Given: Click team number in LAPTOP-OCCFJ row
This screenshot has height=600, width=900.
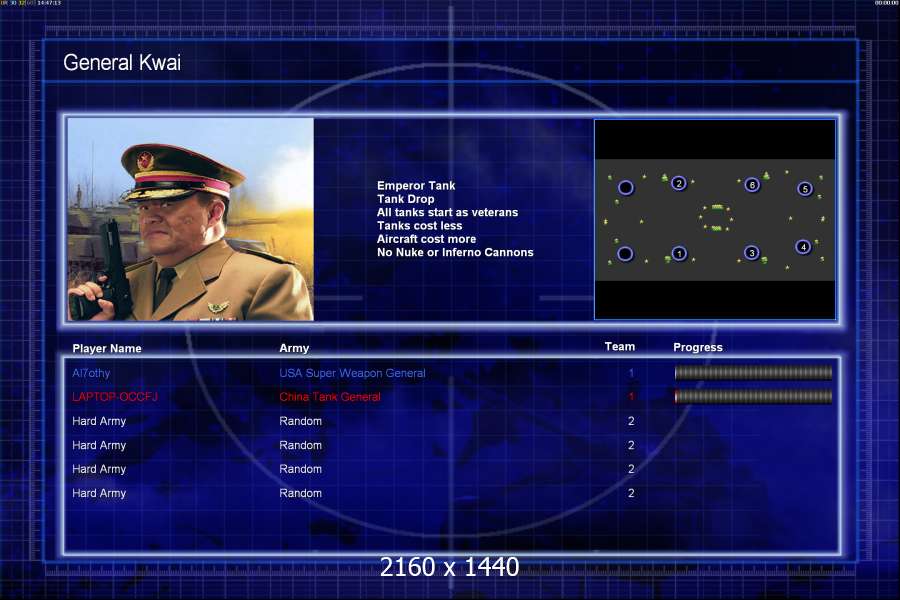Looking at the screenshot, I should coord(631,397).
